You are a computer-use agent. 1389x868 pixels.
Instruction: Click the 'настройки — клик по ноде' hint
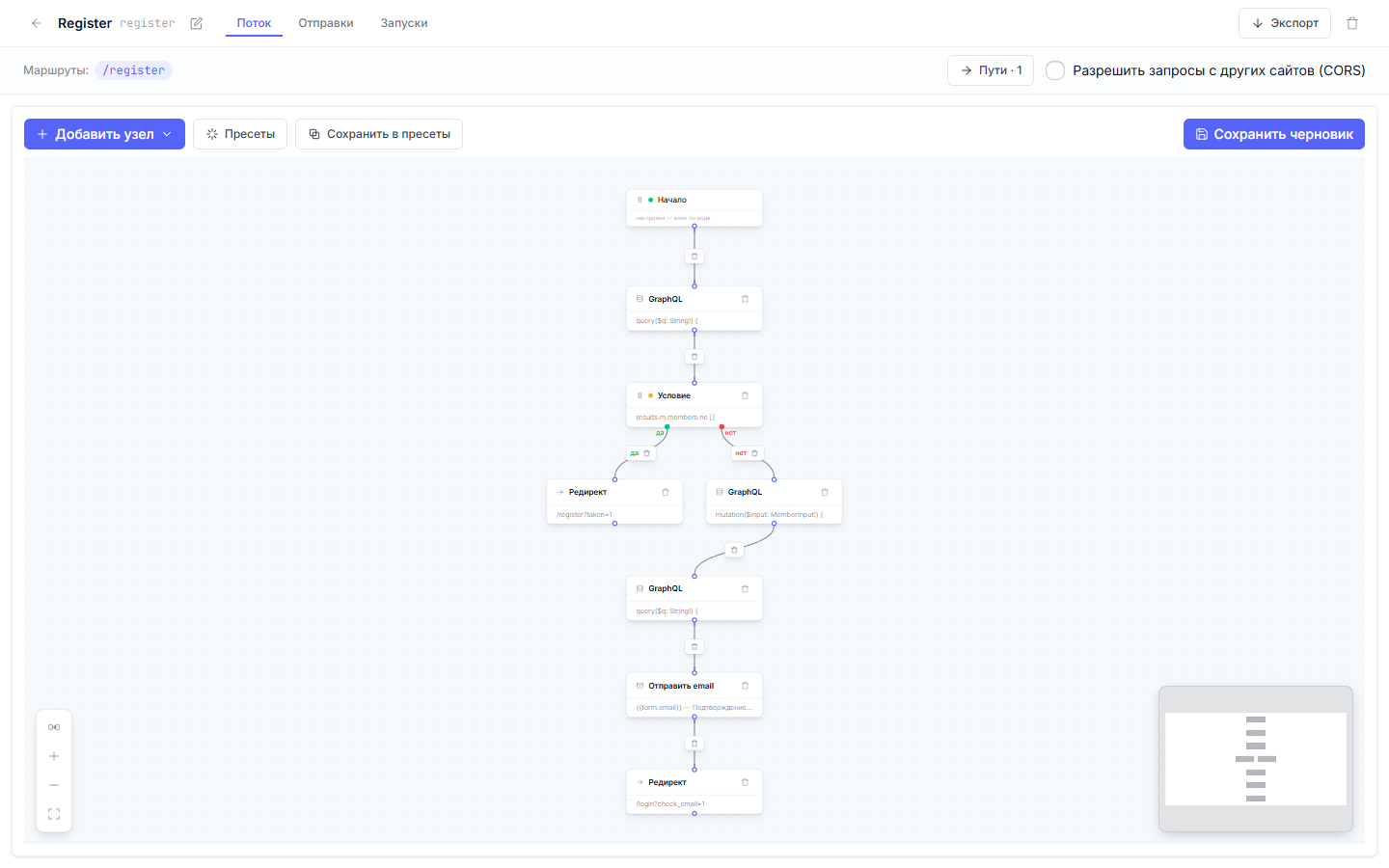pos(672,218)
